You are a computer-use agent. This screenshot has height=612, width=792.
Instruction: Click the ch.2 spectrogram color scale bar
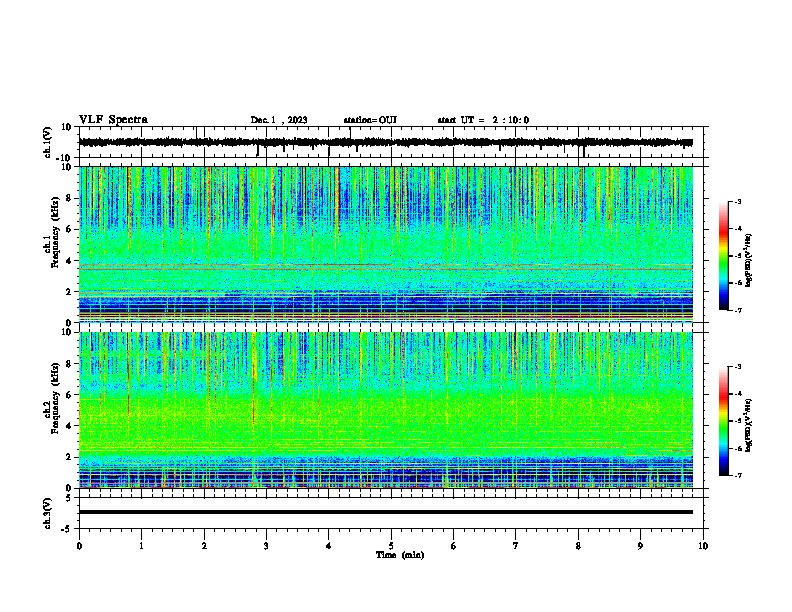[724, 421]
